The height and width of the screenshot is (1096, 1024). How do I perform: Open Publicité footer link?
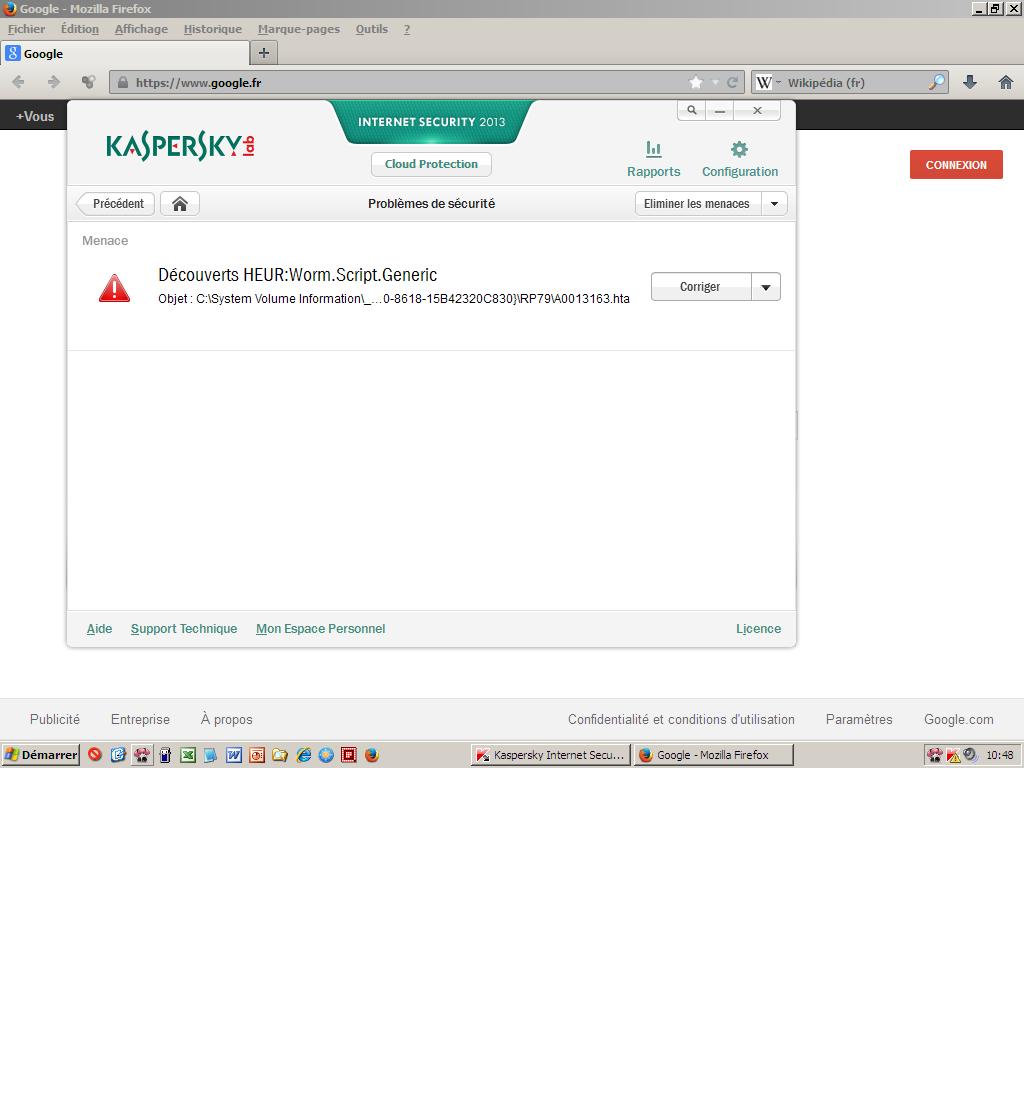(x=55, y=719)
